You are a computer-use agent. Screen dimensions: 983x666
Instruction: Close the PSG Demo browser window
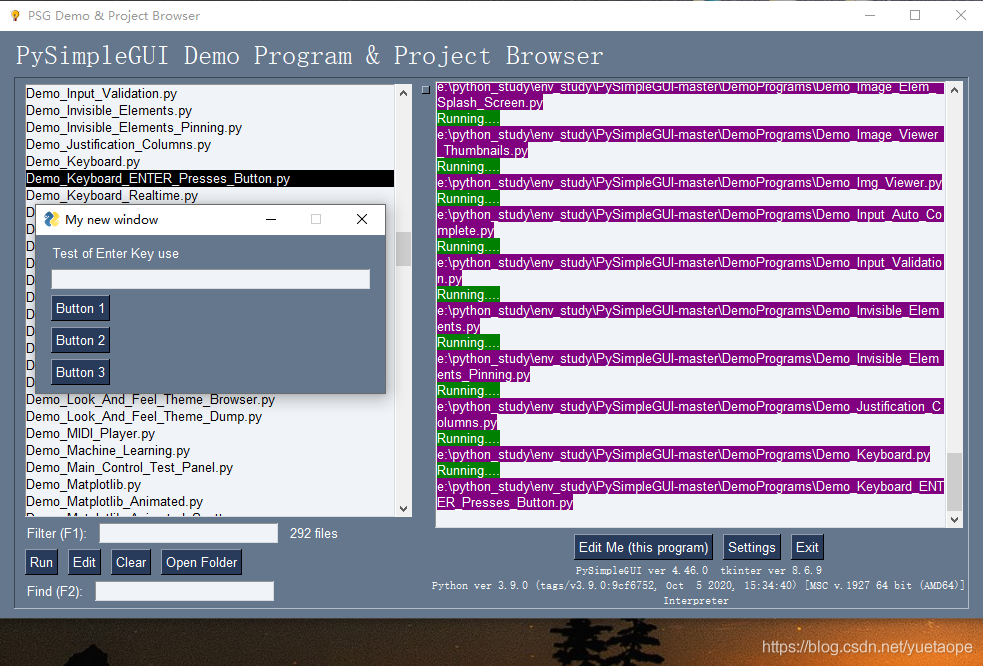(x=960, y=16)
